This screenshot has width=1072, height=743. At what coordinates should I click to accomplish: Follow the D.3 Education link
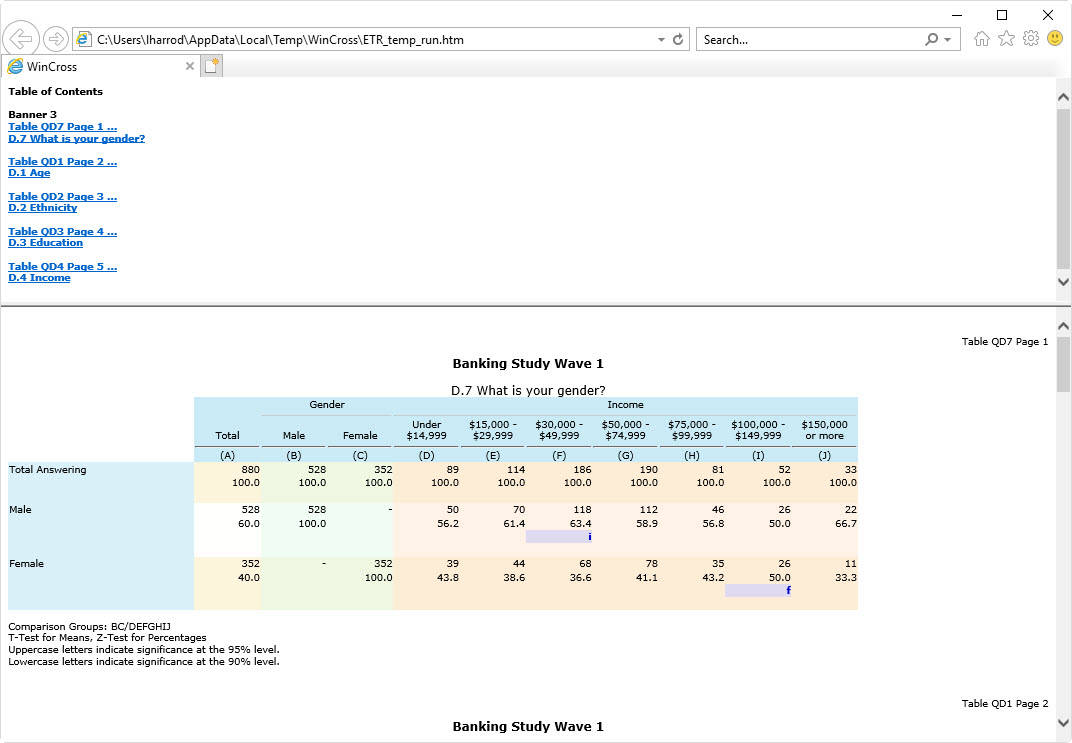(45, 243)
